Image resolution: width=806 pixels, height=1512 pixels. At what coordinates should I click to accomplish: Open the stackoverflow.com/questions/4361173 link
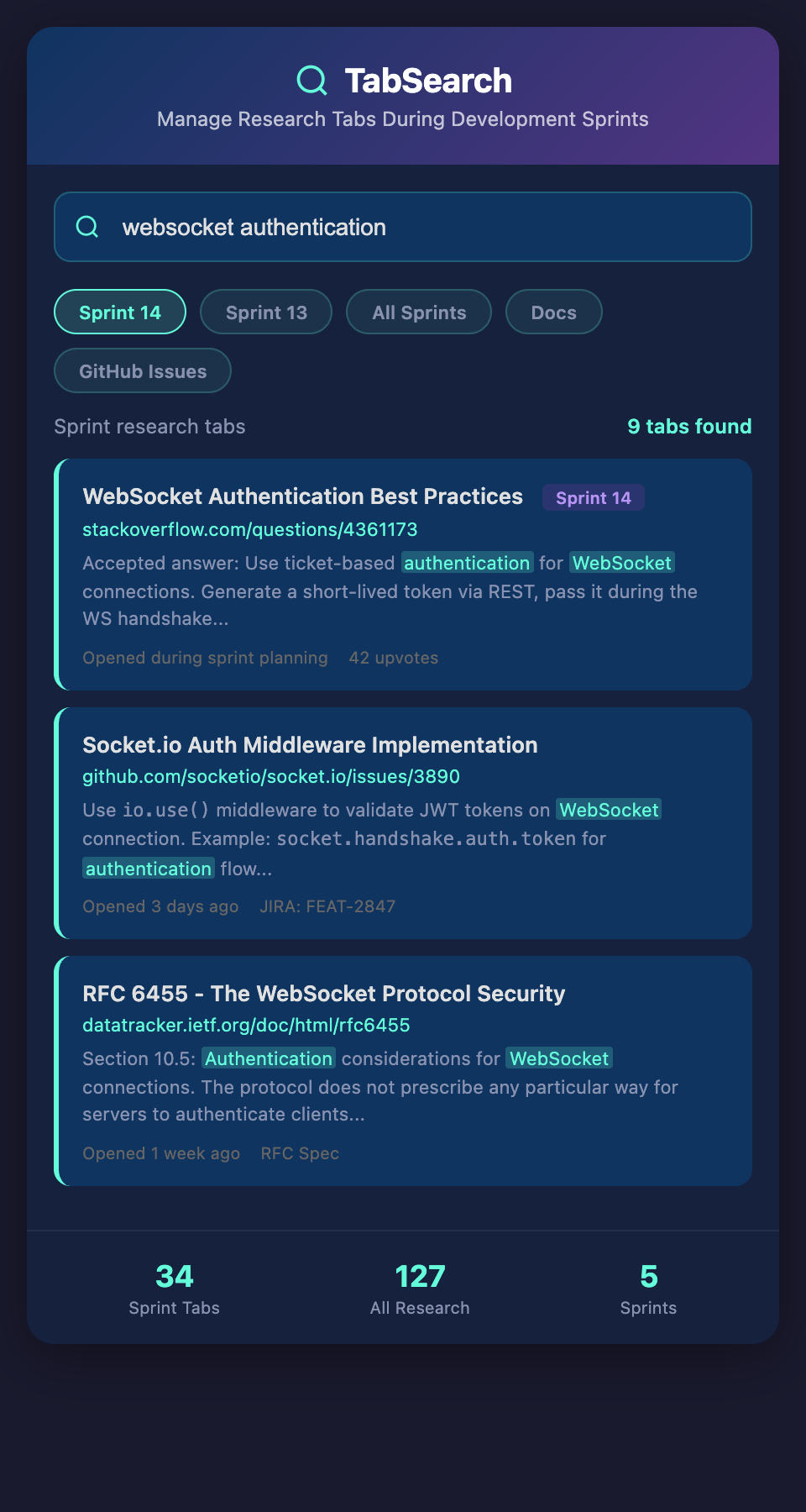click(x=250, y=529)
